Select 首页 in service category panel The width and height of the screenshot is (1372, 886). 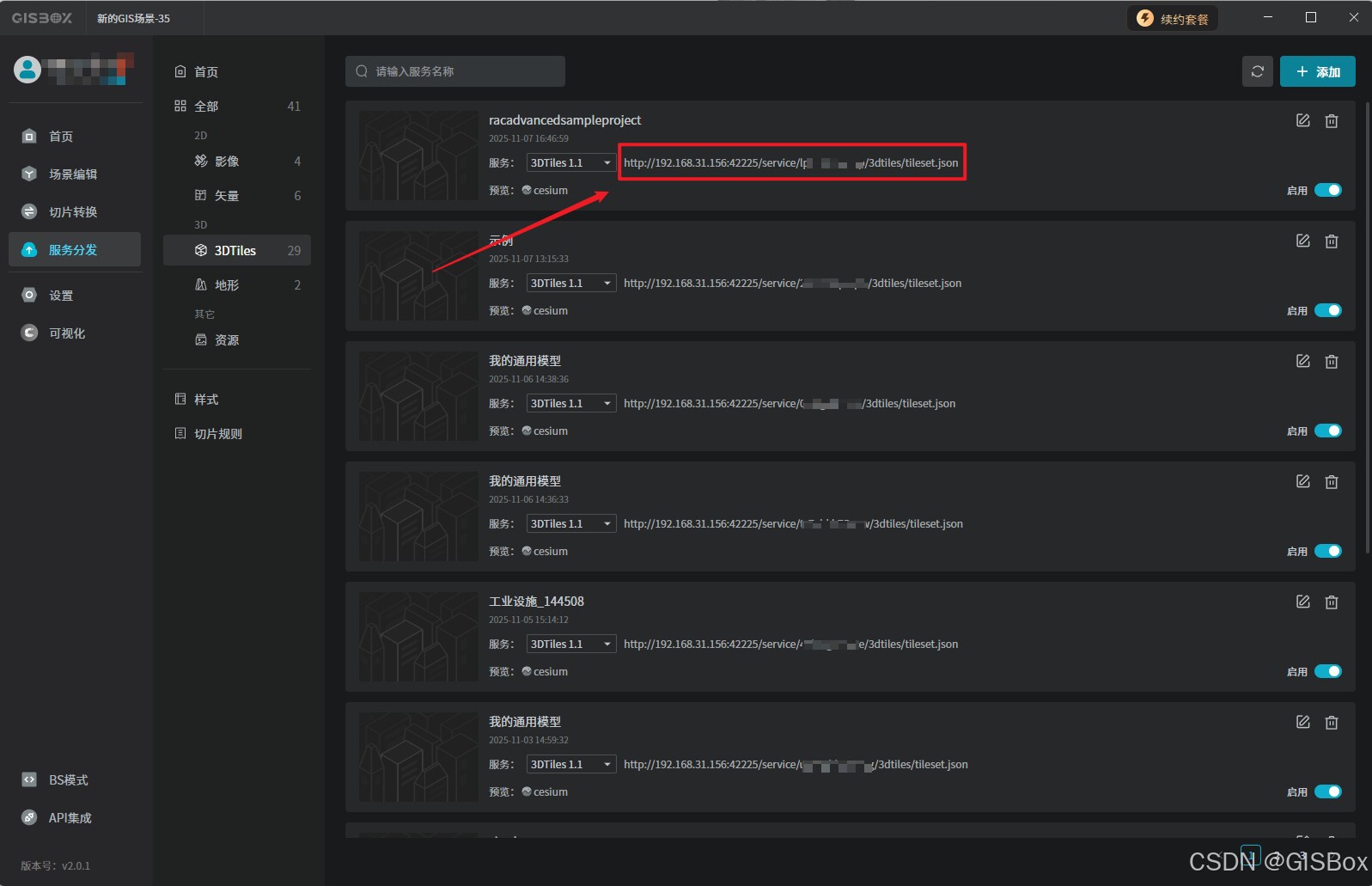pyautogui.click(x=237, y=71)
